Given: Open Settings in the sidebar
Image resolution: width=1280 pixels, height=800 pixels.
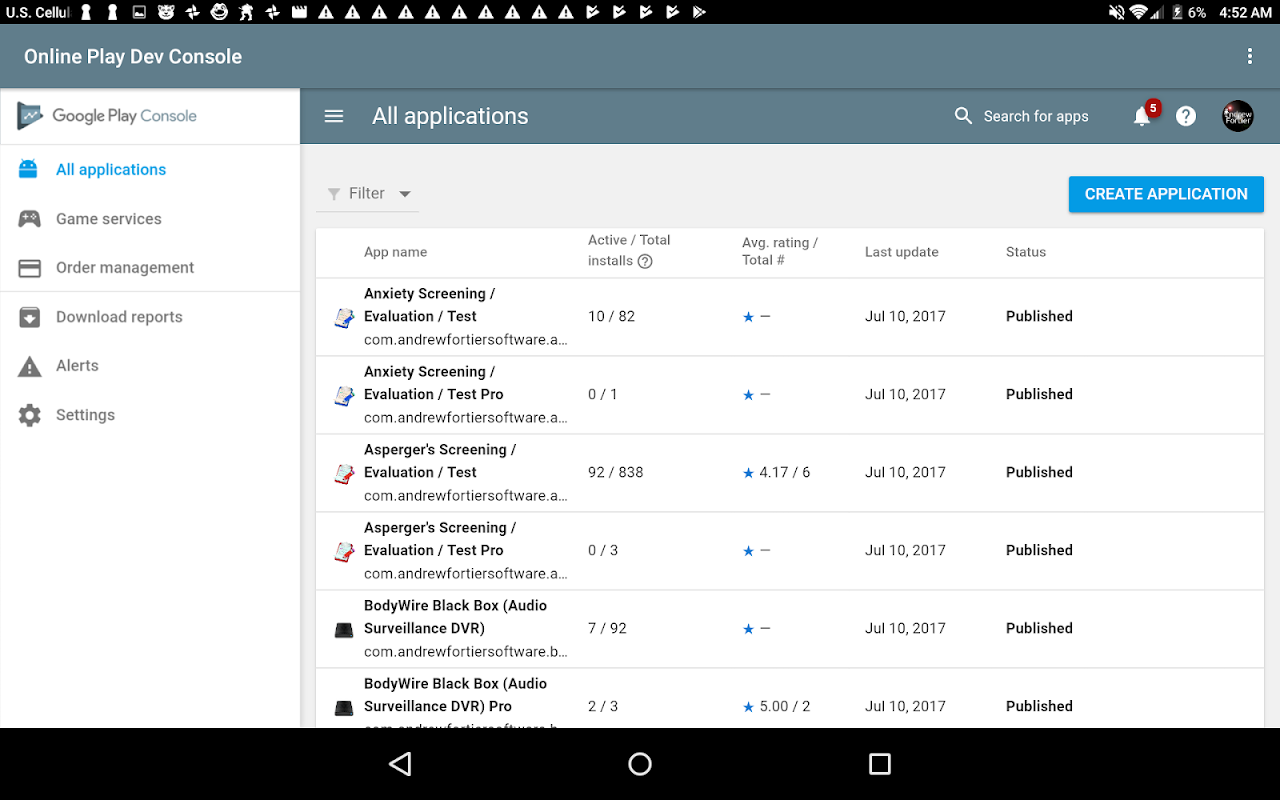Looking at the screenshot, I should pos(150,415).
